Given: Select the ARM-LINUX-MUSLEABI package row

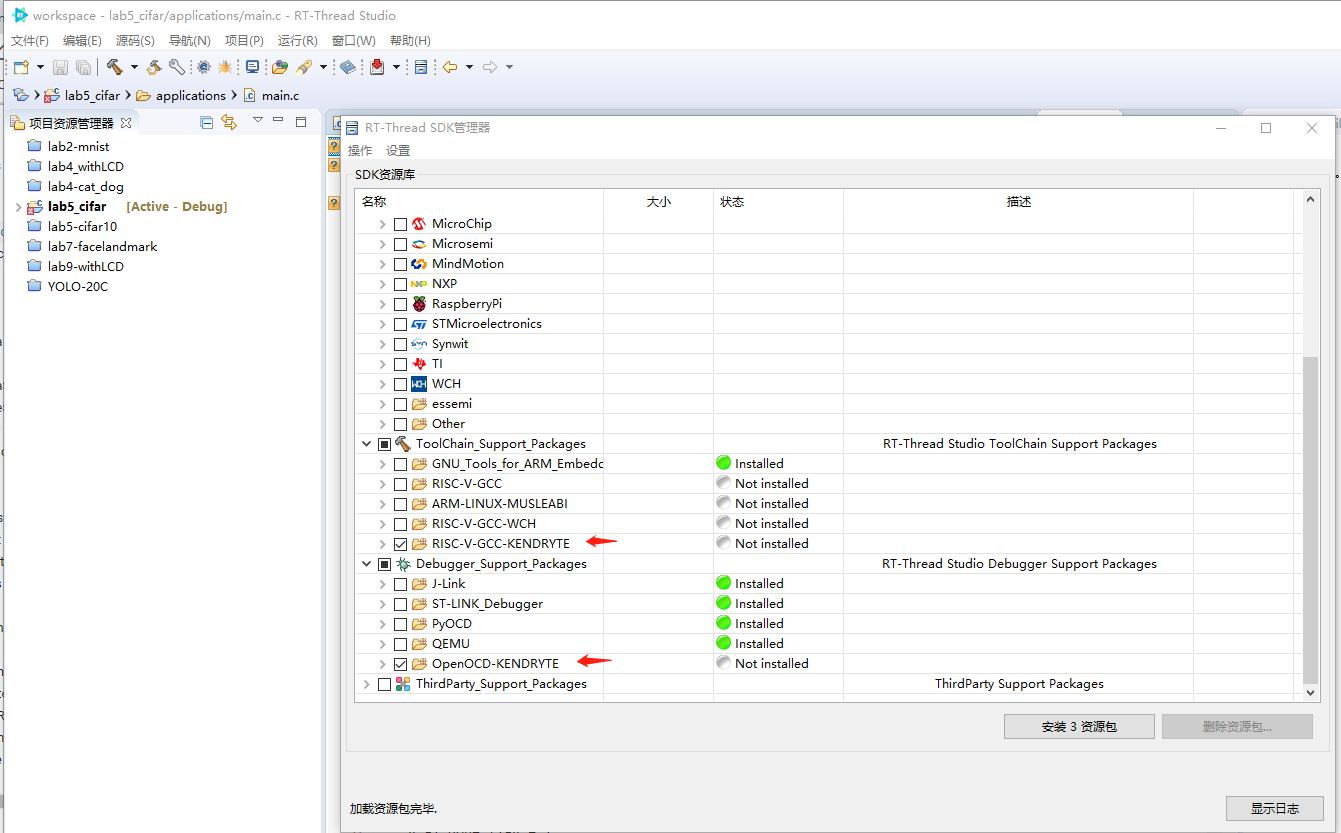Looking at the screenshot, I should point(499,504).
